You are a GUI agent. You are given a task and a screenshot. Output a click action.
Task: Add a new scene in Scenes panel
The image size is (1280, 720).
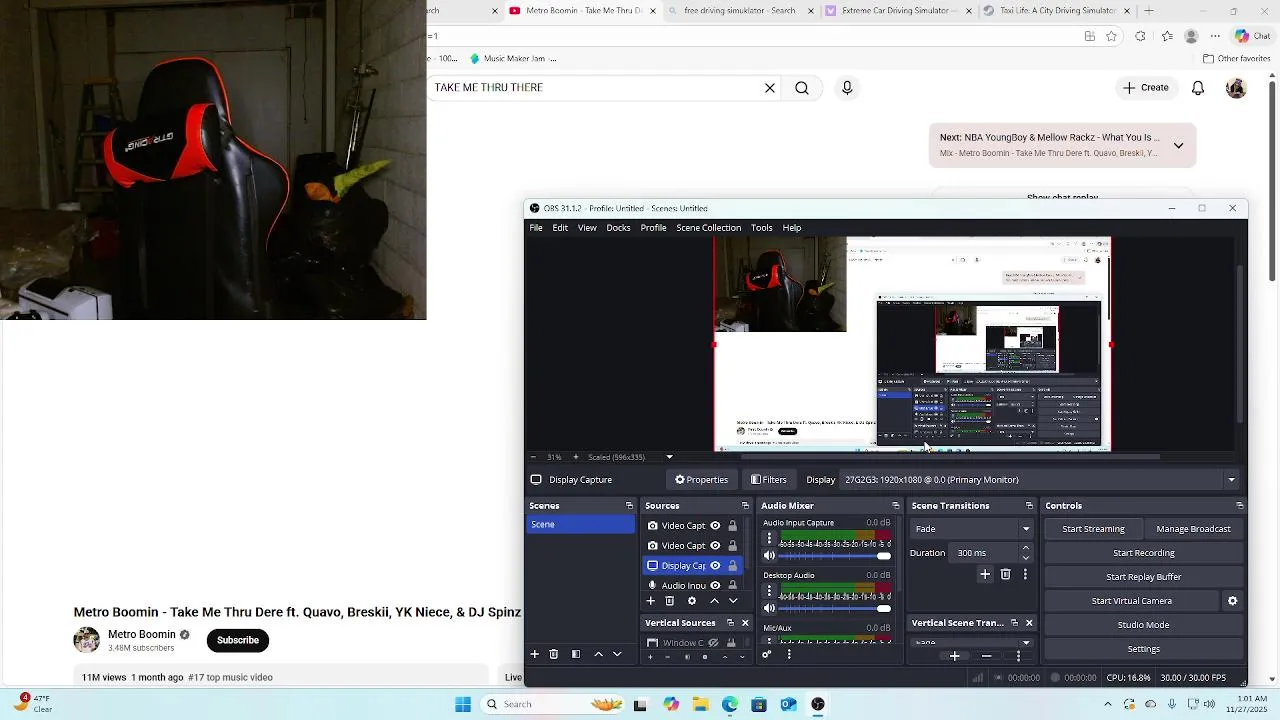tap(535, 654)
